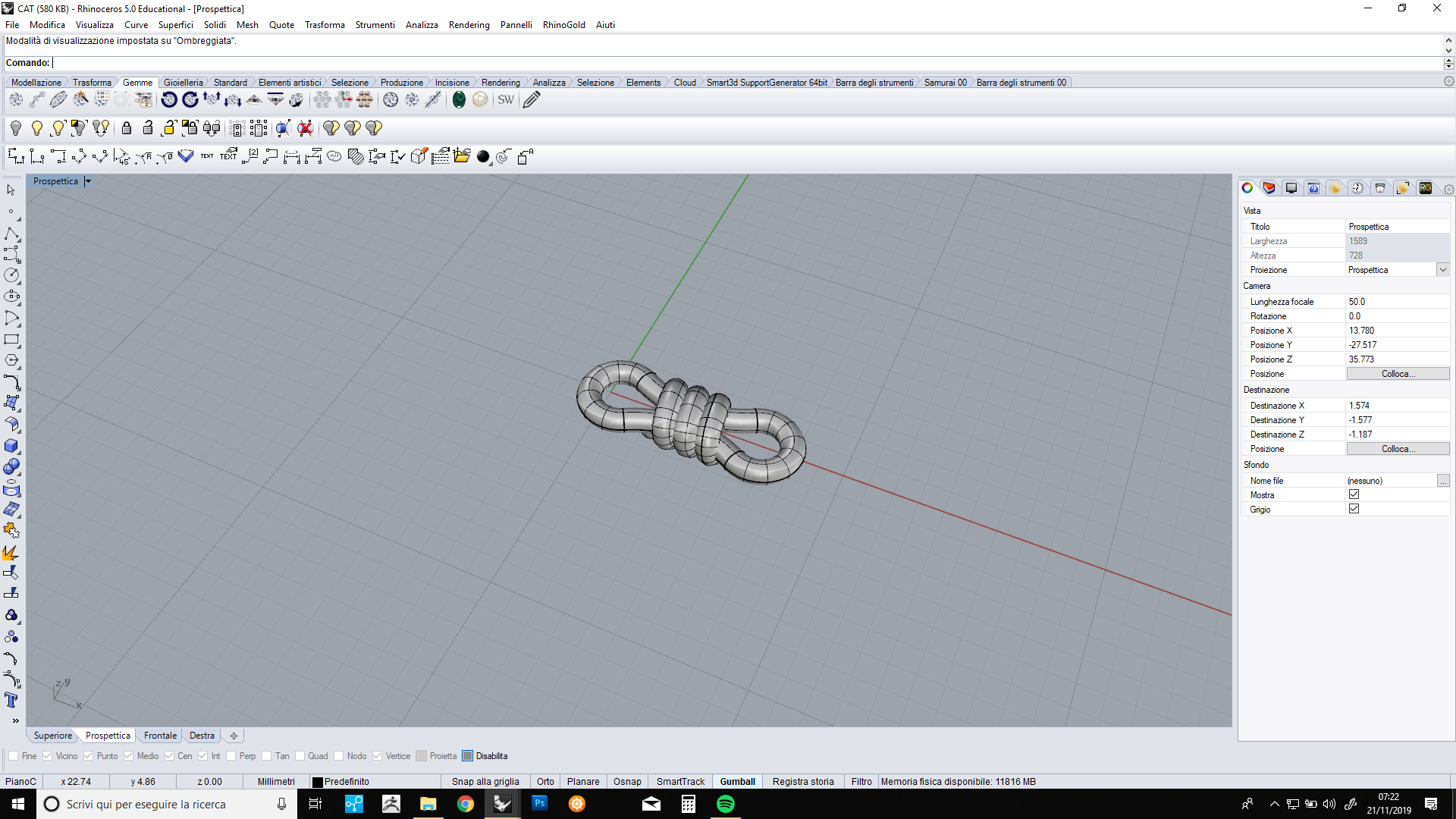Open the Trasforma menu
Viewport: 1456px width, 819px height.
click(325, 24)
